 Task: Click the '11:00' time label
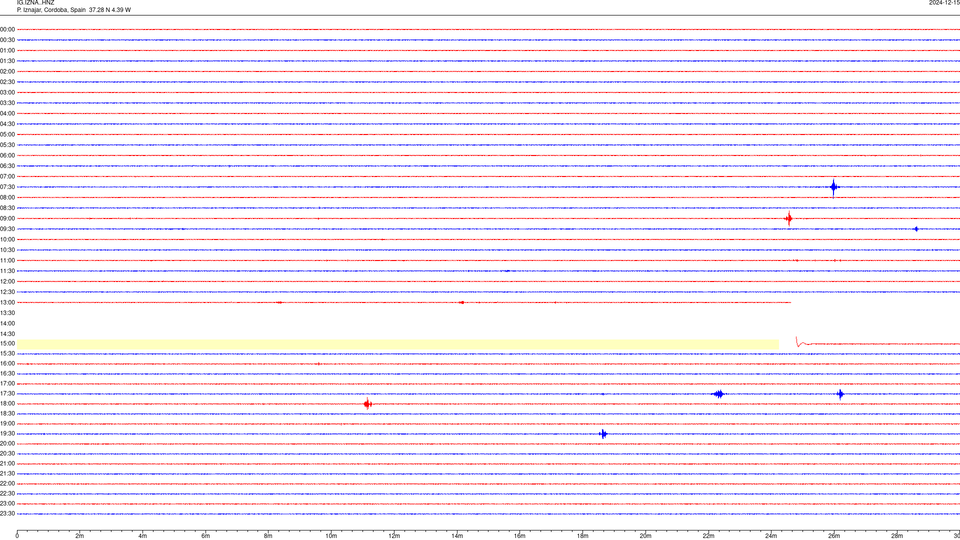tap(7, 261)
